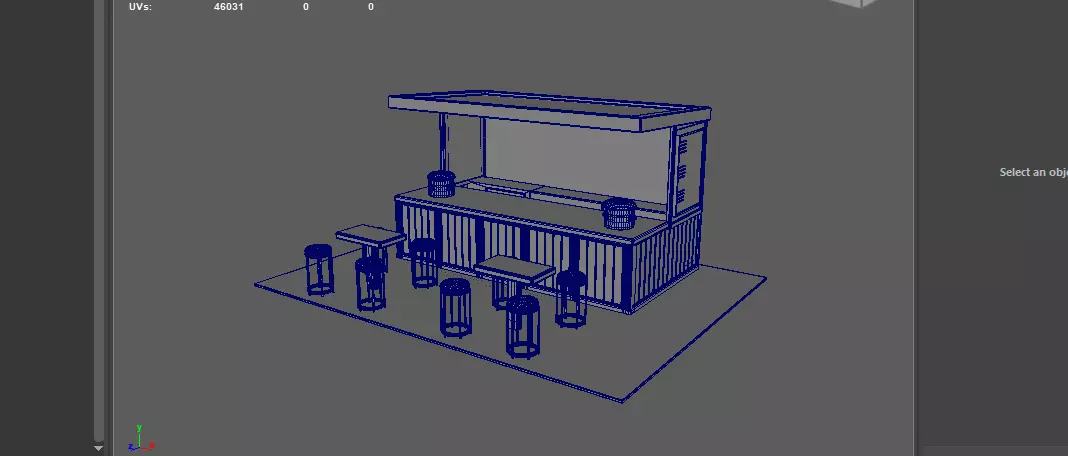Click the left panel's vertical scrollbar thumb
The width and height of the screenshot is (1068, 456).
click(99, 219)
